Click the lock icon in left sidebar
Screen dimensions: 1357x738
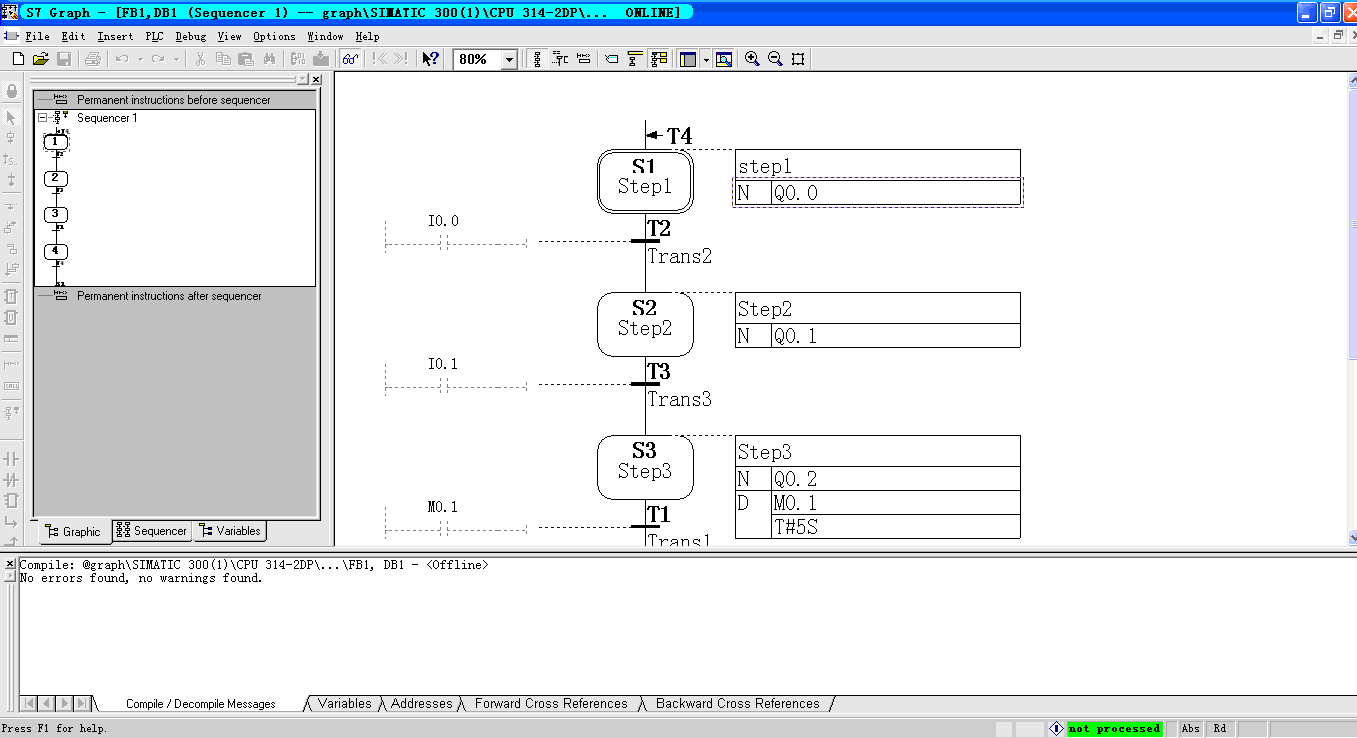(12, 91)
